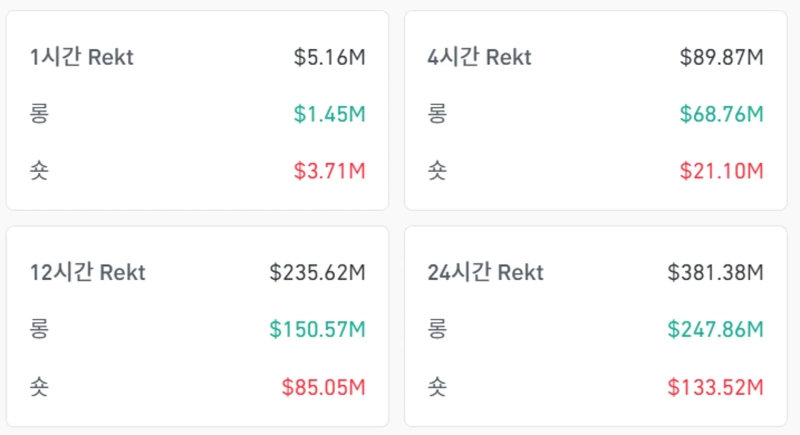800x435 pixels.
Task: Select the $89.87M total in 4시간 card
Action: pyautogui.click(x=721, y=57)
